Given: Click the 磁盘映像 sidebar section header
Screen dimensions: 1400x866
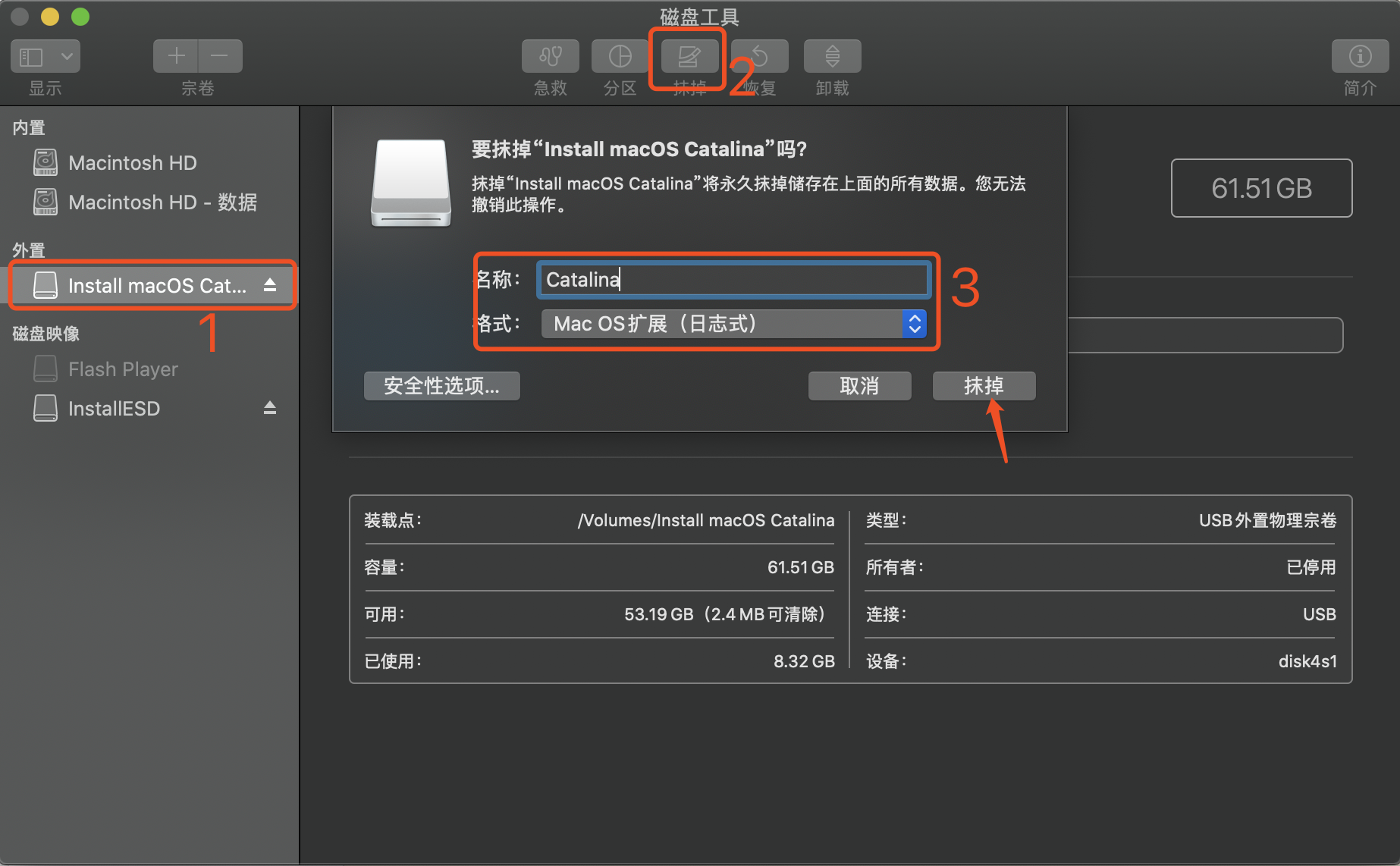Looking at the screenshot, I should coord(46,334).
